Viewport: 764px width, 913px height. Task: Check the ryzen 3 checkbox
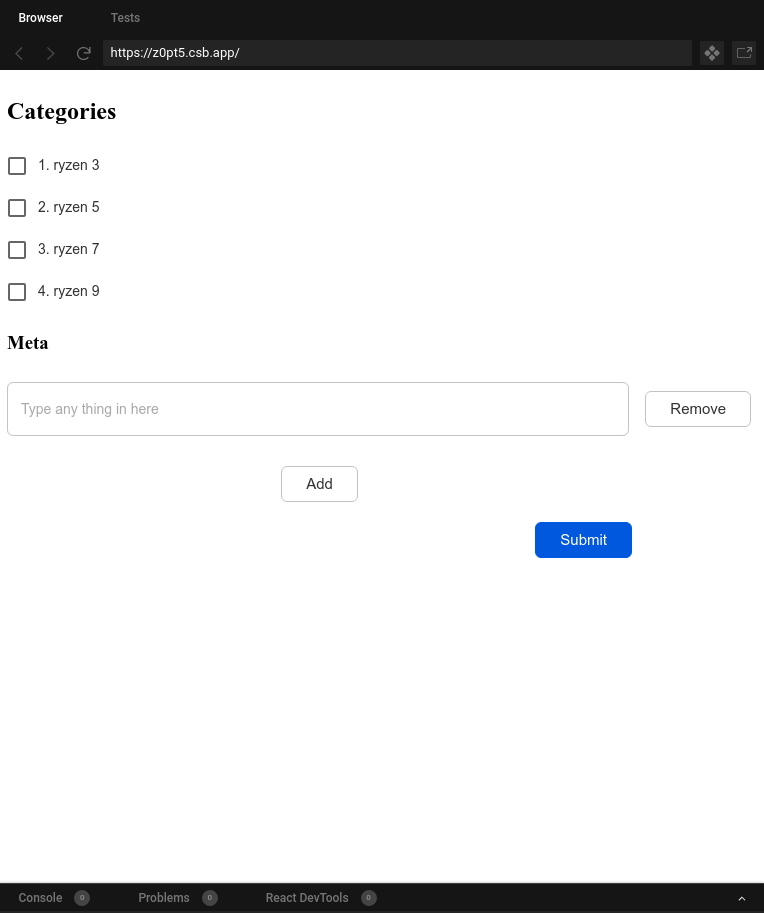coord(17,166)
